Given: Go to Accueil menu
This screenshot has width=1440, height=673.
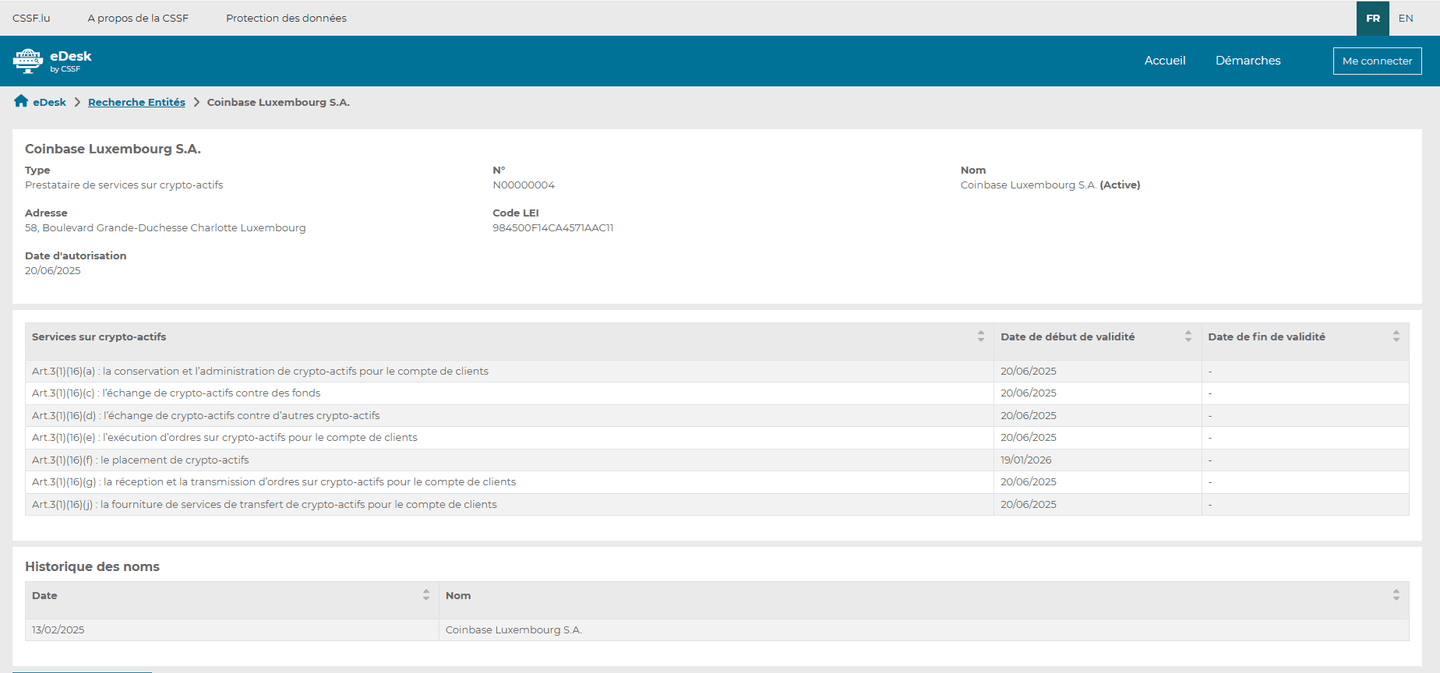Looking at the screenshot, I should coord(1165,61).
